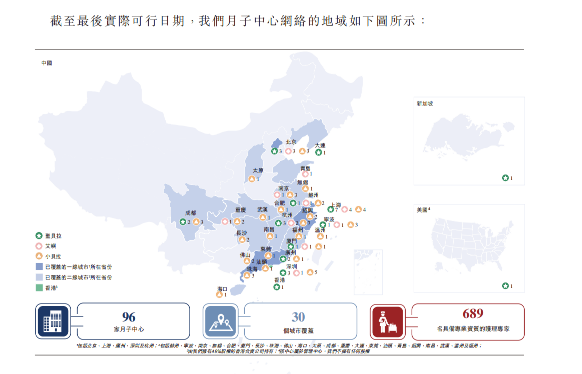
Task: Click the 30 cities covered stat box
Action: click(x=301, y=321)
